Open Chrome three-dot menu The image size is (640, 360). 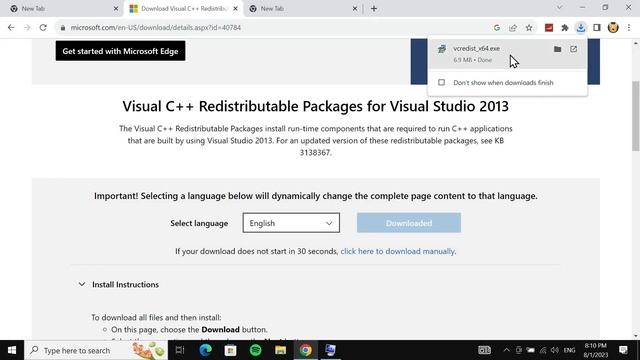coord(629,28)
